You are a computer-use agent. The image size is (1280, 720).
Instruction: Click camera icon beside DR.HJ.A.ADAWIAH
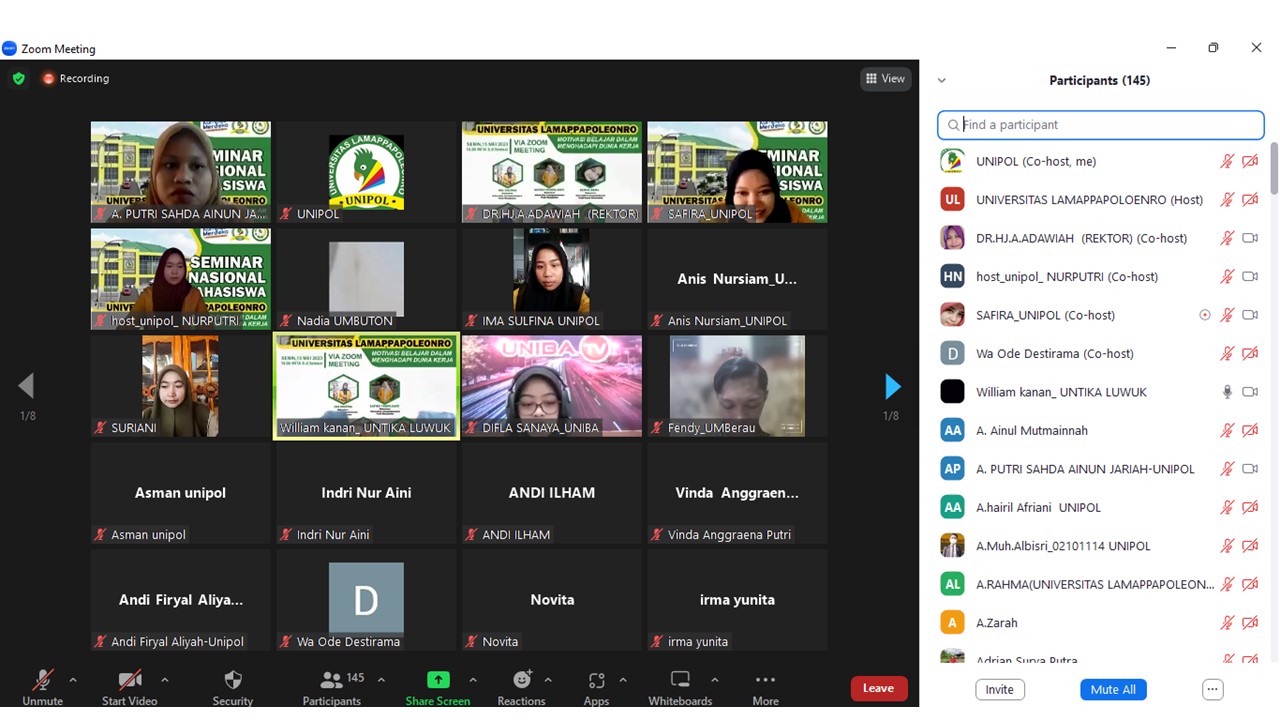click(x=1250, y=238)
